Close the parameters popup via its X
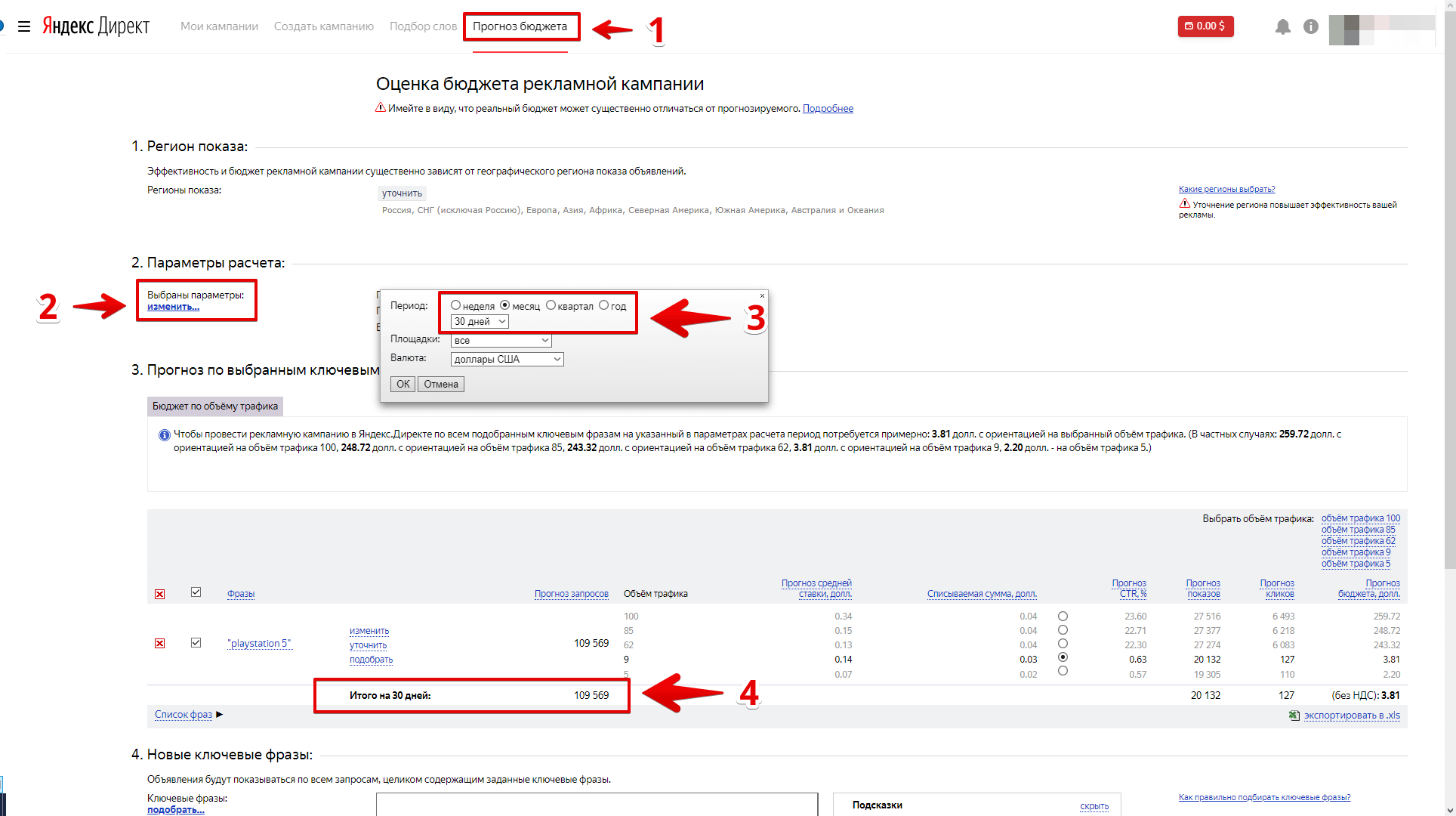Image resolution: width=1456 pixels, height=816 pixels. (762, 296)
